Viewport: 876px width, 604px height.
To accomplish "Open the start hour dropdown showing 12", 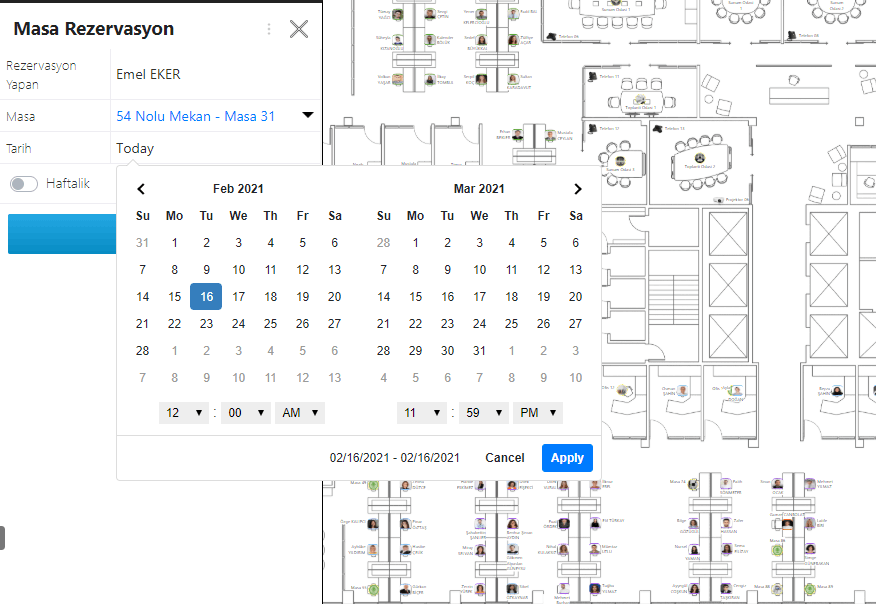I will (x=184, y=413).
